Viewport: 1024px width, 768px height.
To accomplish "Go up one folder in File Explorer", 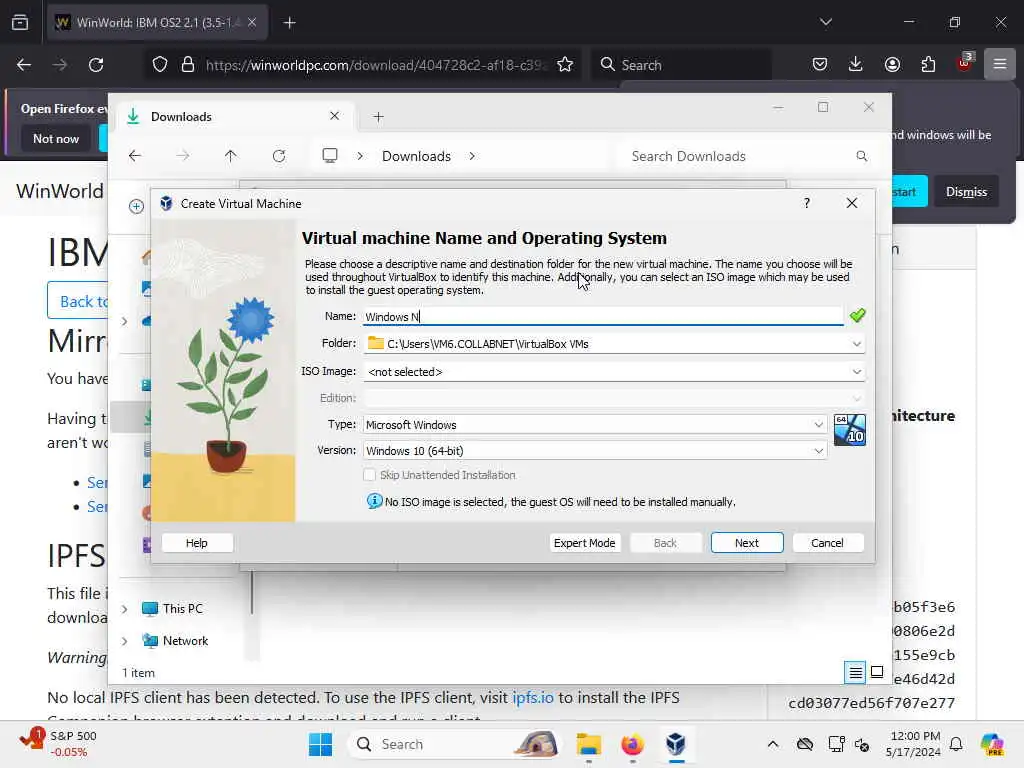I will [231, 156].
